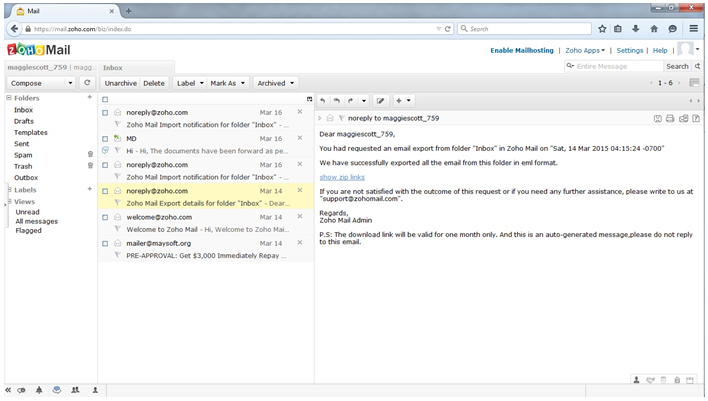Expand message header details triangle
Viewport: 708px width, 401px height.
point(320,118)
